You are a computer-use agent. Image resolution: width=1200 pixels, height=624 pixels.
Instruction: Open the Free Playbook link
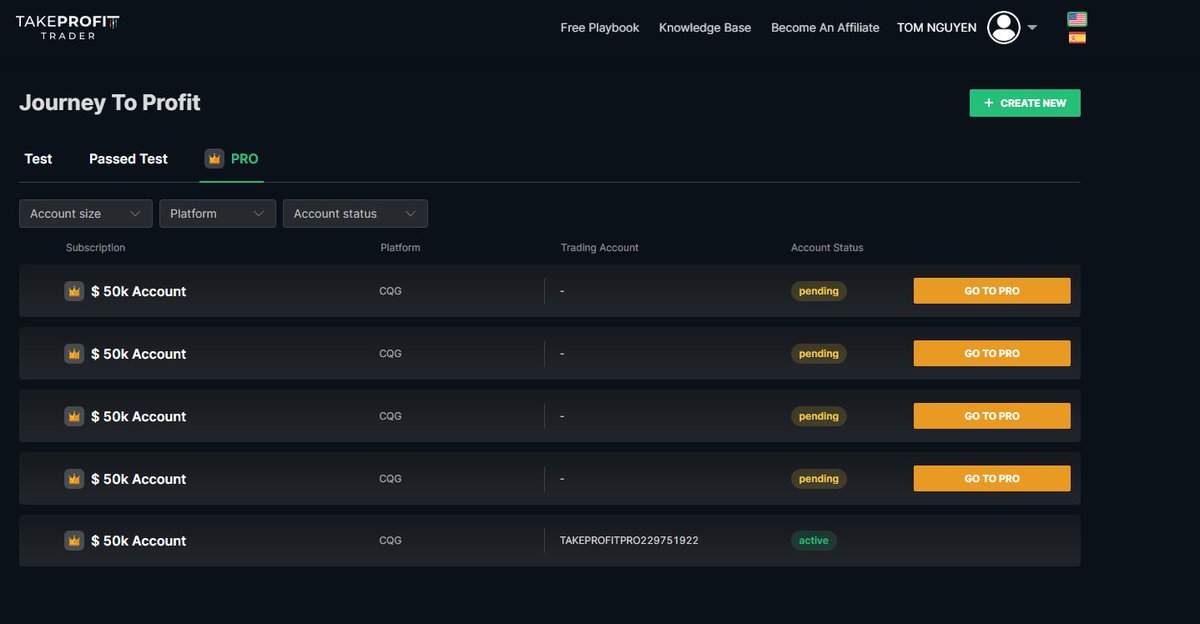(600, 27)
